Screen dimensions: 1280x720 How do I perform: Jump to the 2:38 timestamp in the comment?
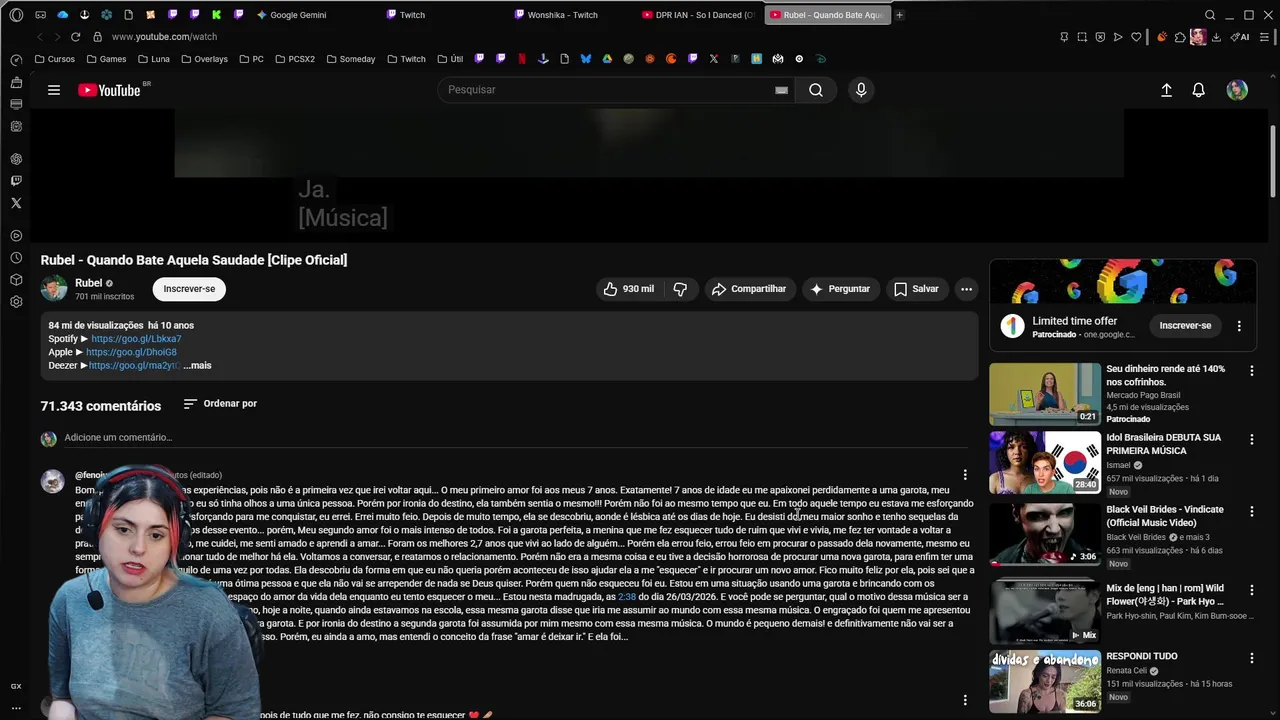(x=627, y=597)
